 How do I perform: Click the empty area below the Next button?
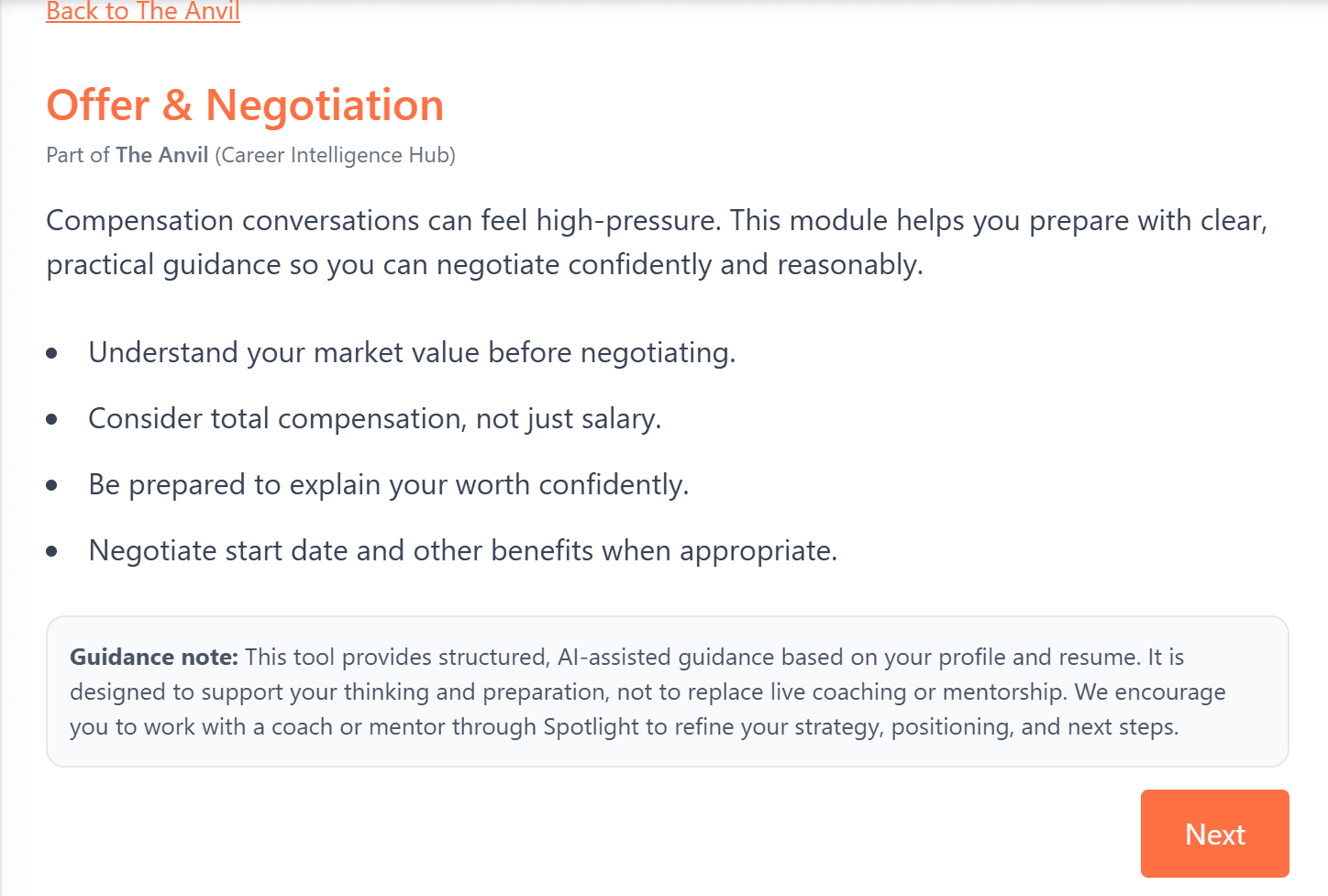1215,886
